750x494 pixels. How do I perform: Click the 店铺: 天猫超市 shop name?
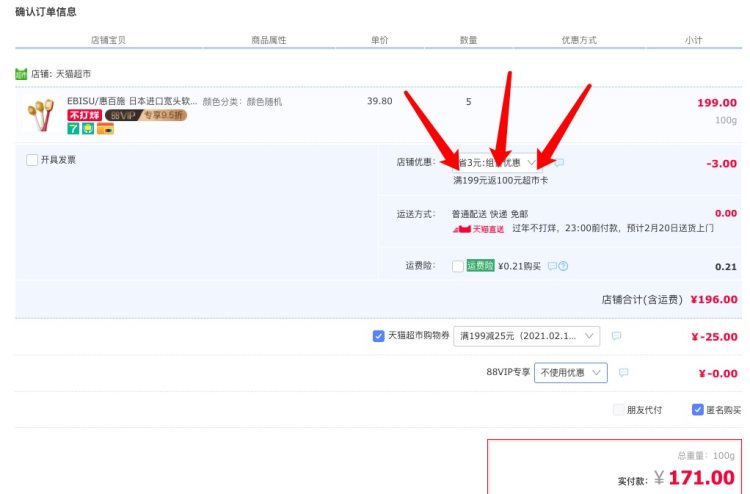(61, 74)
